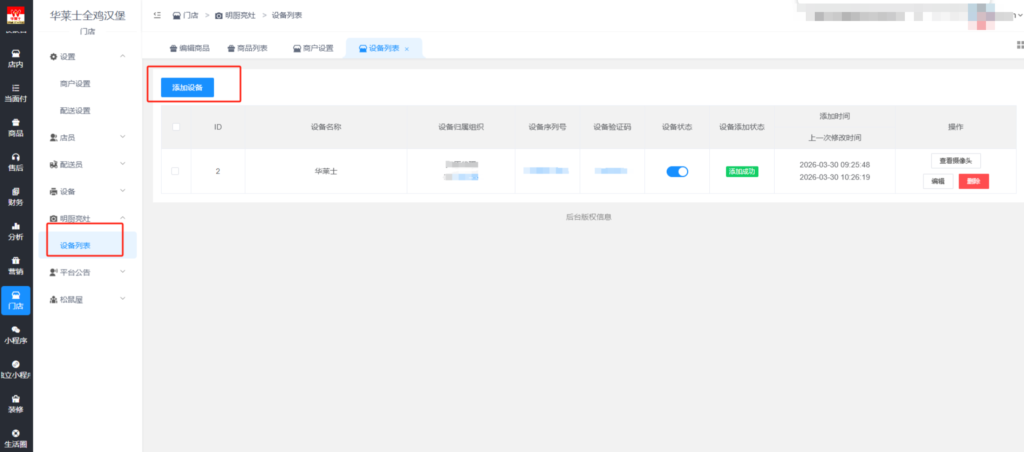Click the 后台版权信息 footer text
Screen dimensions: 1024x452
pos(588,217)
